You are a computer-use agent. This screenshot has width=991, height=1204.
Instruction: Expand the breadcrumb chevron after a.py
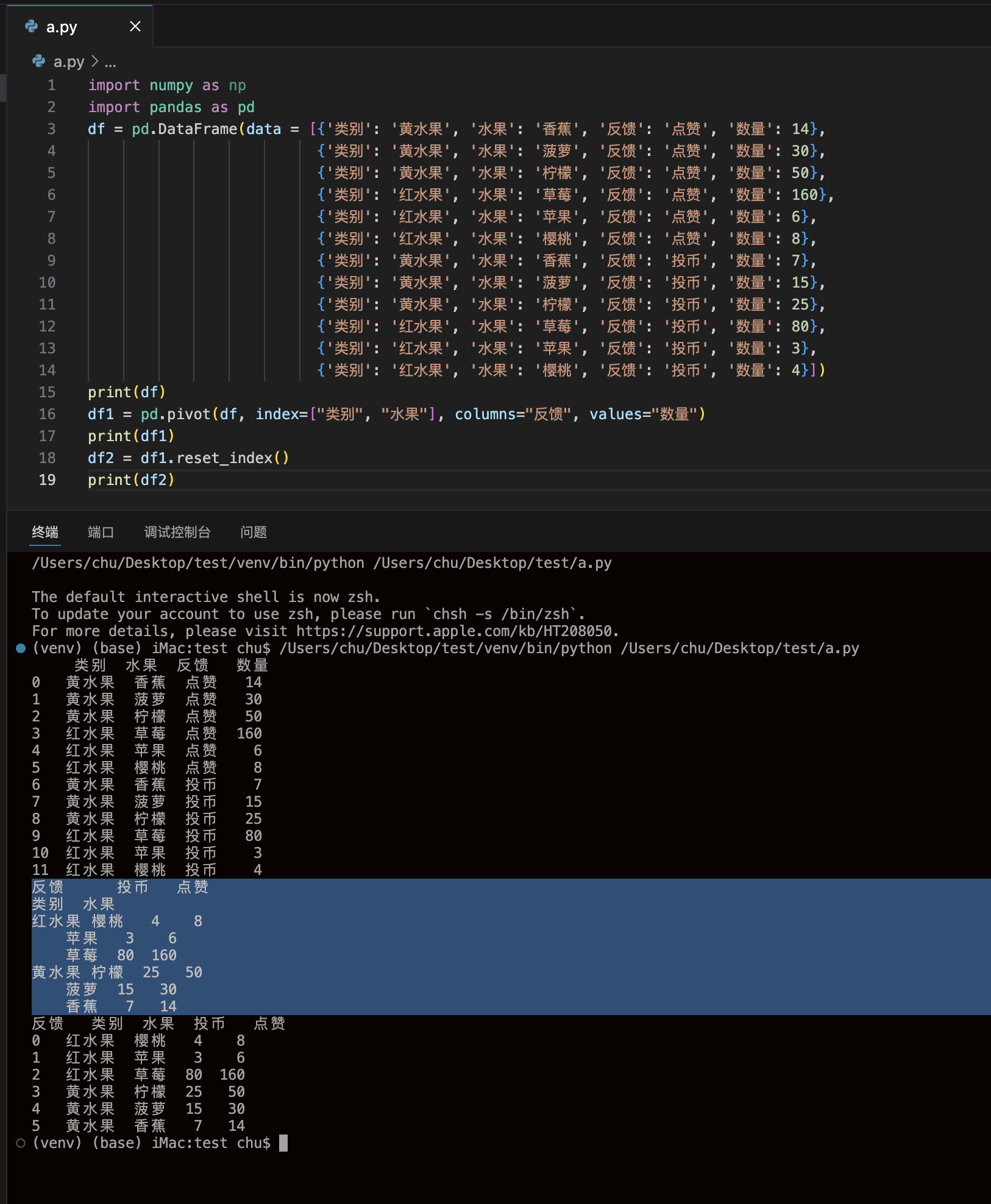pos(94,62)
